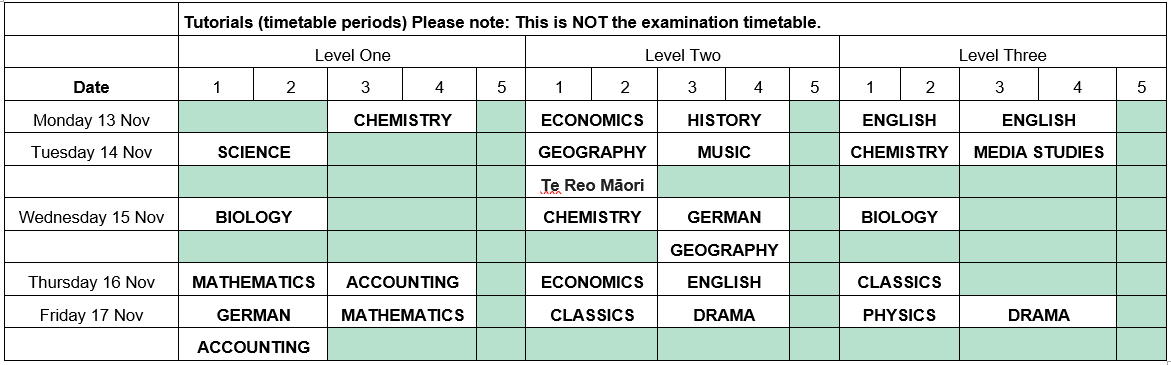Viewport: 1171px width, 365px height.
Task: Select the Level One header cell
Action: click(352, 54)
